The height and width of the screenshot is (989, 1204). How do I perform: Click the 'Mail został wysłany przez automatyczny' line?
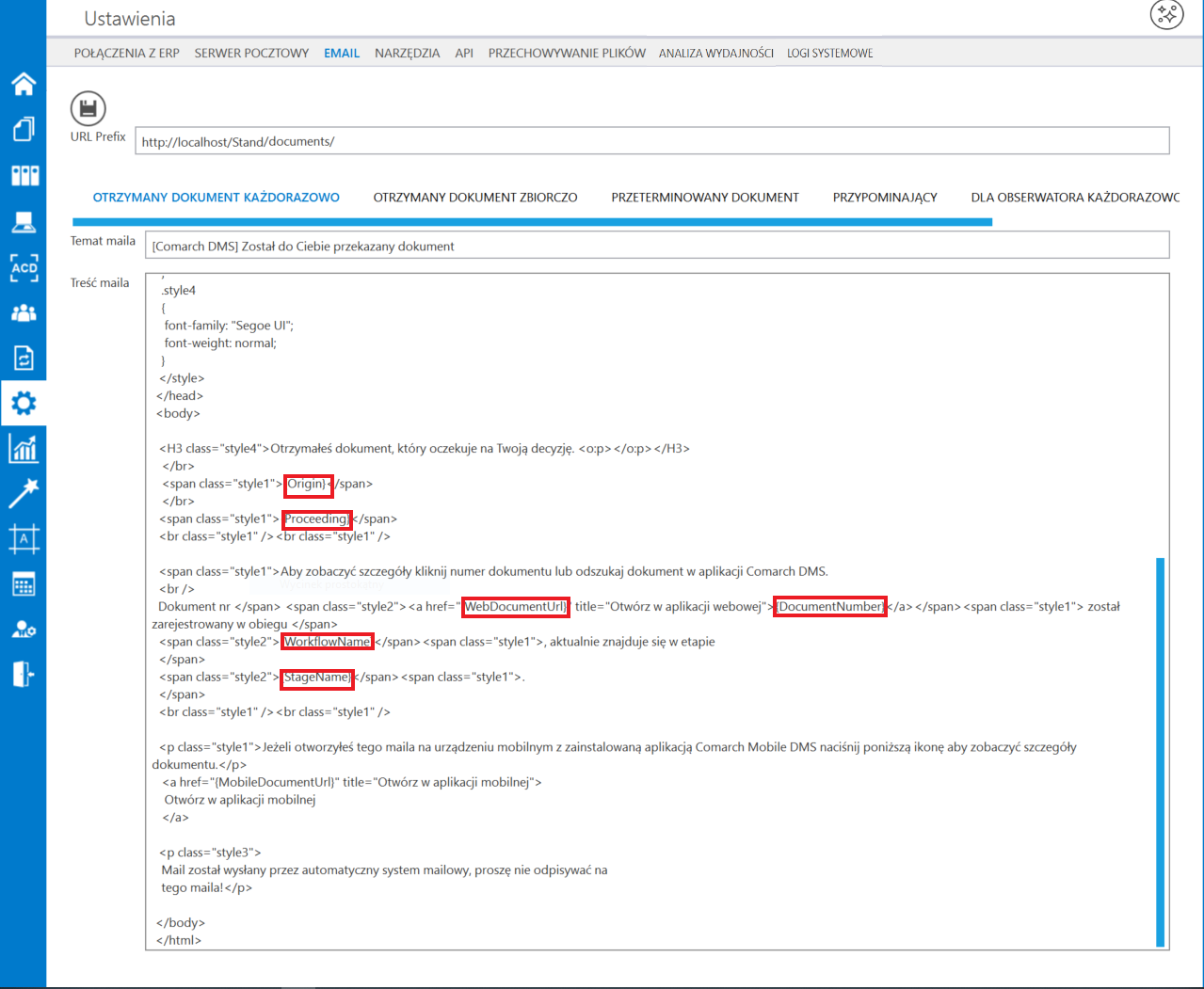384,870
